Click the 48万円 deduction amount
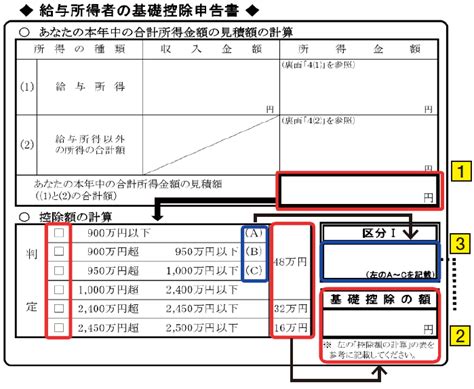The image size is (474, 389). pos(290,262)
